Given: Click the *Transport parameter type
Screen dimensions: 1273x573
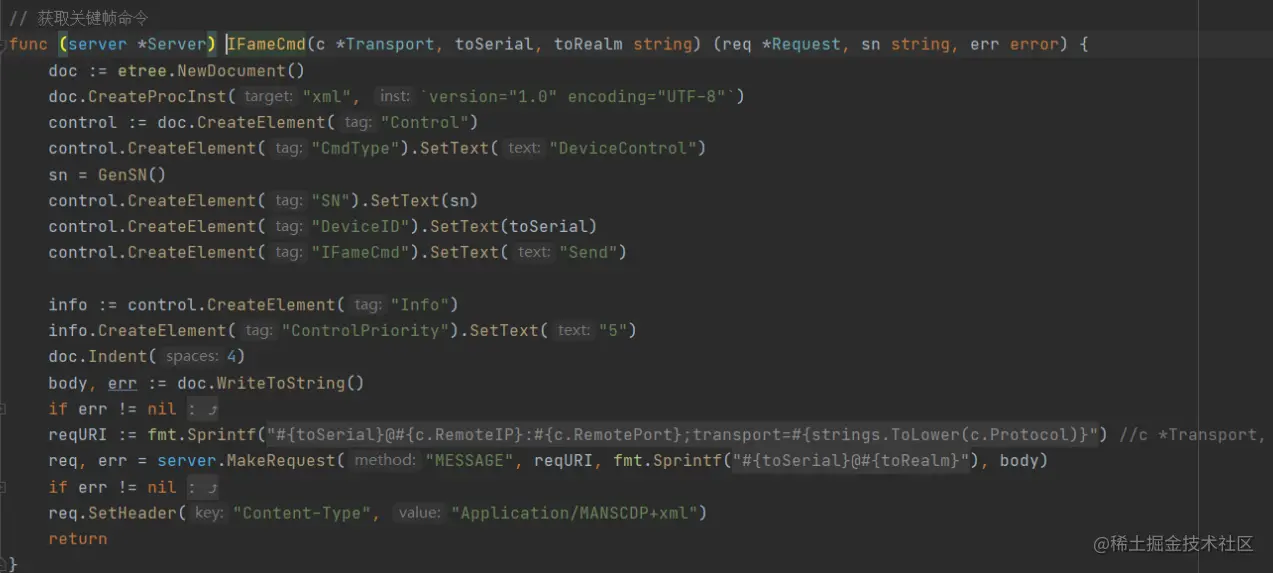Looking at the screenshot, I should point(390,44).
